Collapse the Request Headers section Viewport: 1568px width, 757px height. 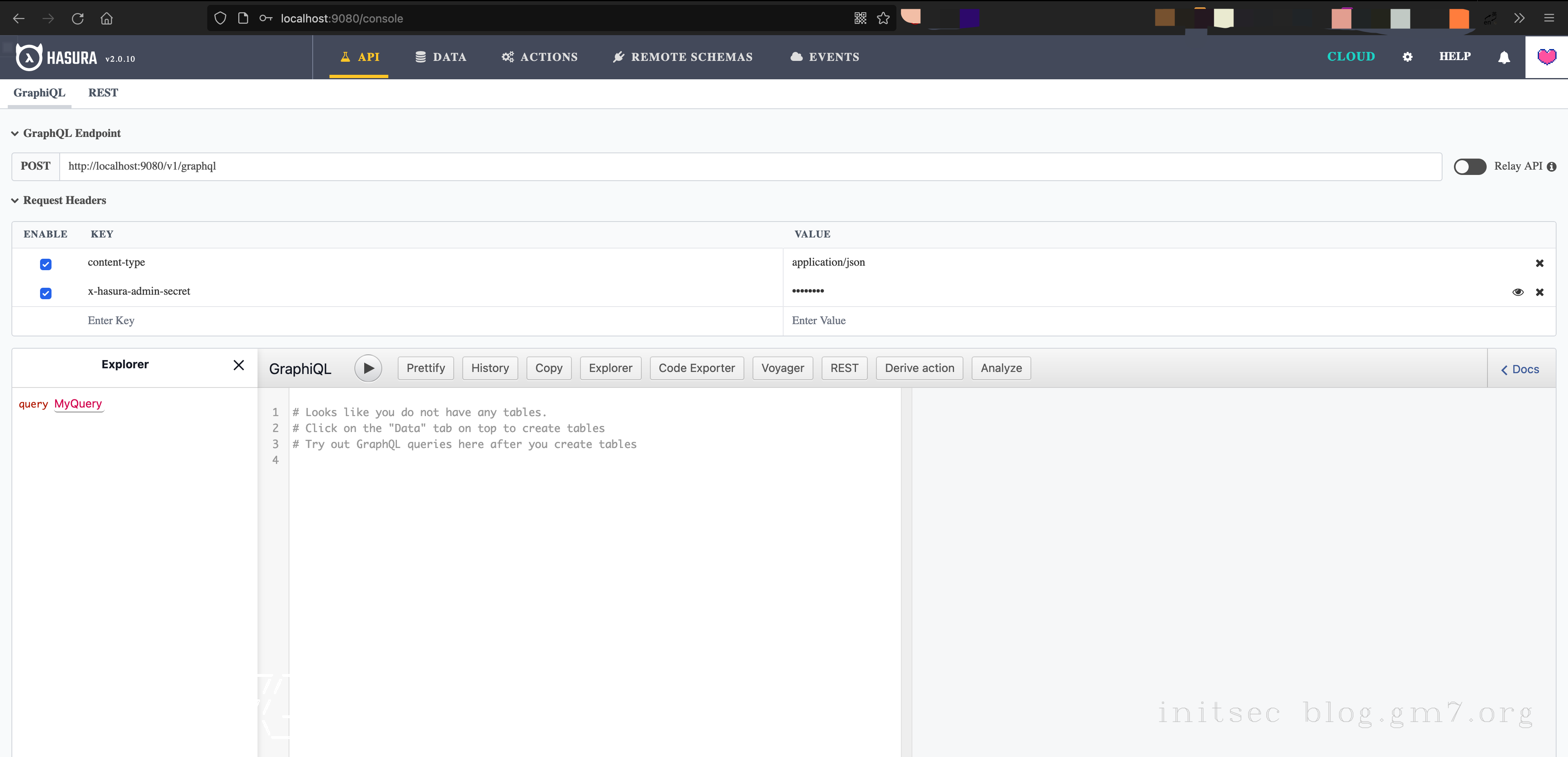click(15, 201)
